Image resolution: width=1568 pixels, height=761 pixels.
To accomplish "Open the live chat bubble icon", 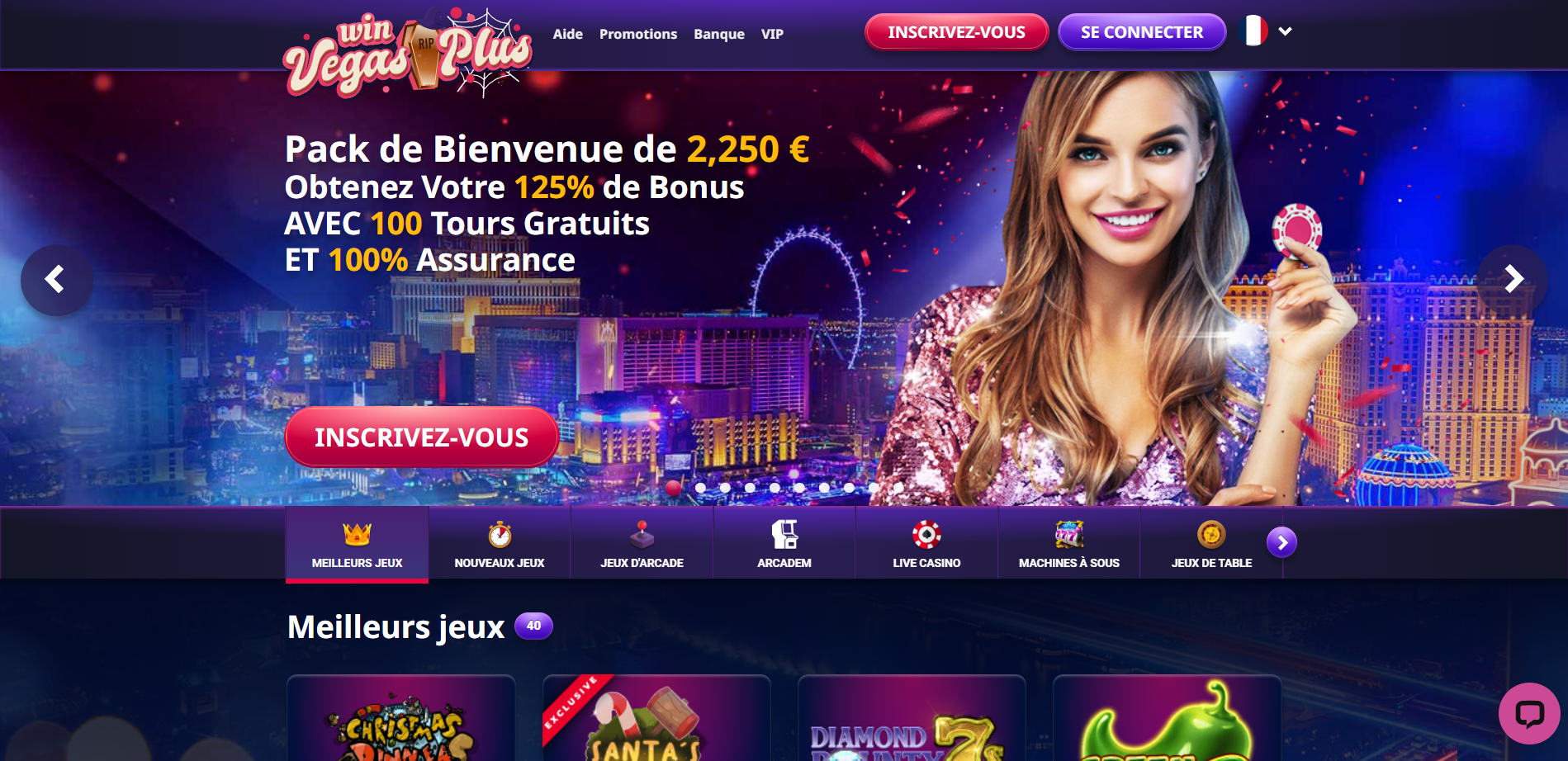I will 1529,713.
